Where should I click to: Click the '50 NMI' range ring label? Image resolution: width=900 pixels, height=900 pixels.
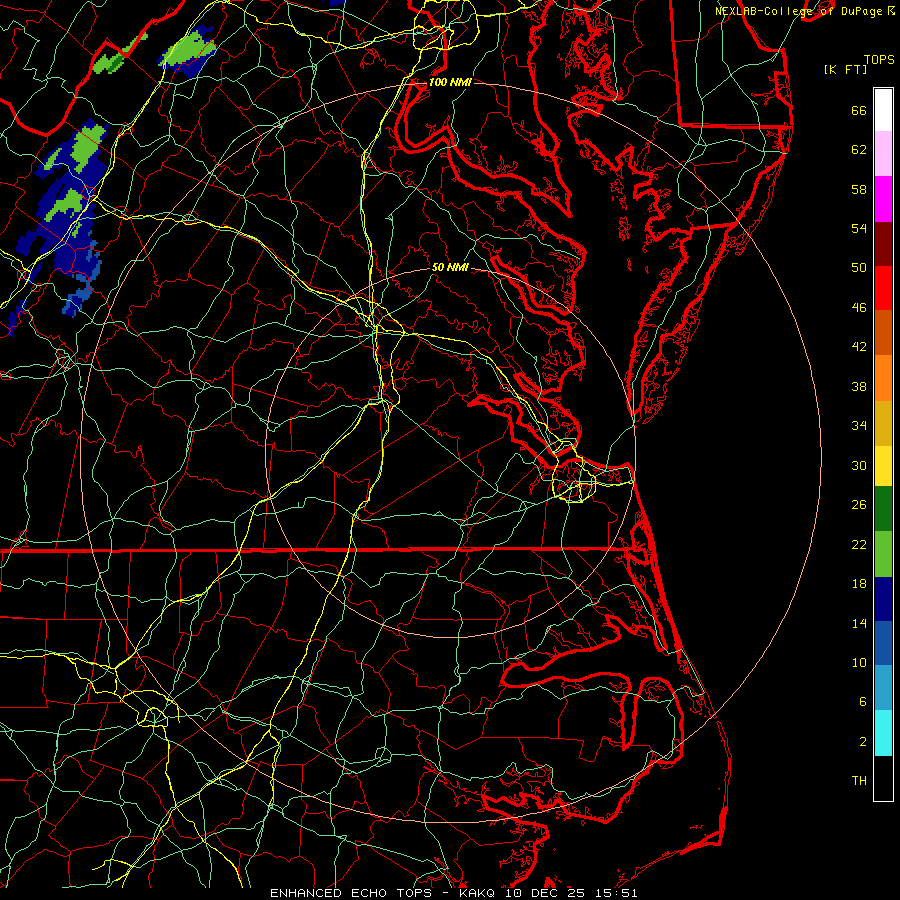click(450, 267)
